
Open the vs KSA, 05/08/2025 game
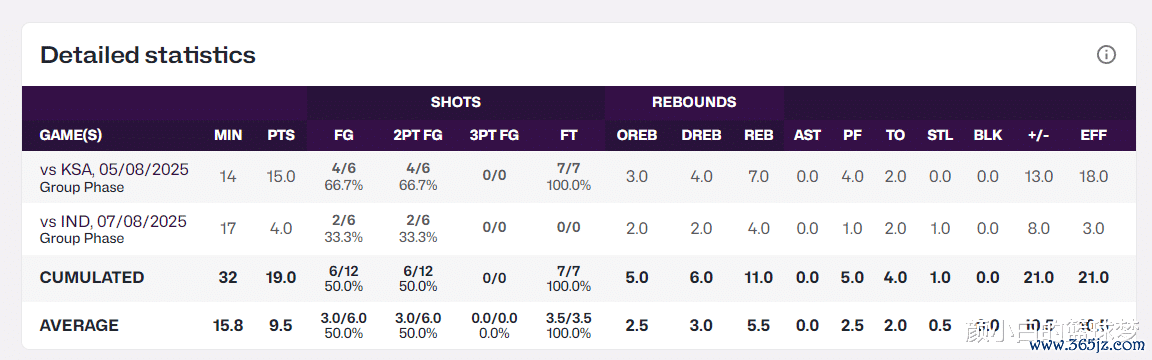click(114, 170)
